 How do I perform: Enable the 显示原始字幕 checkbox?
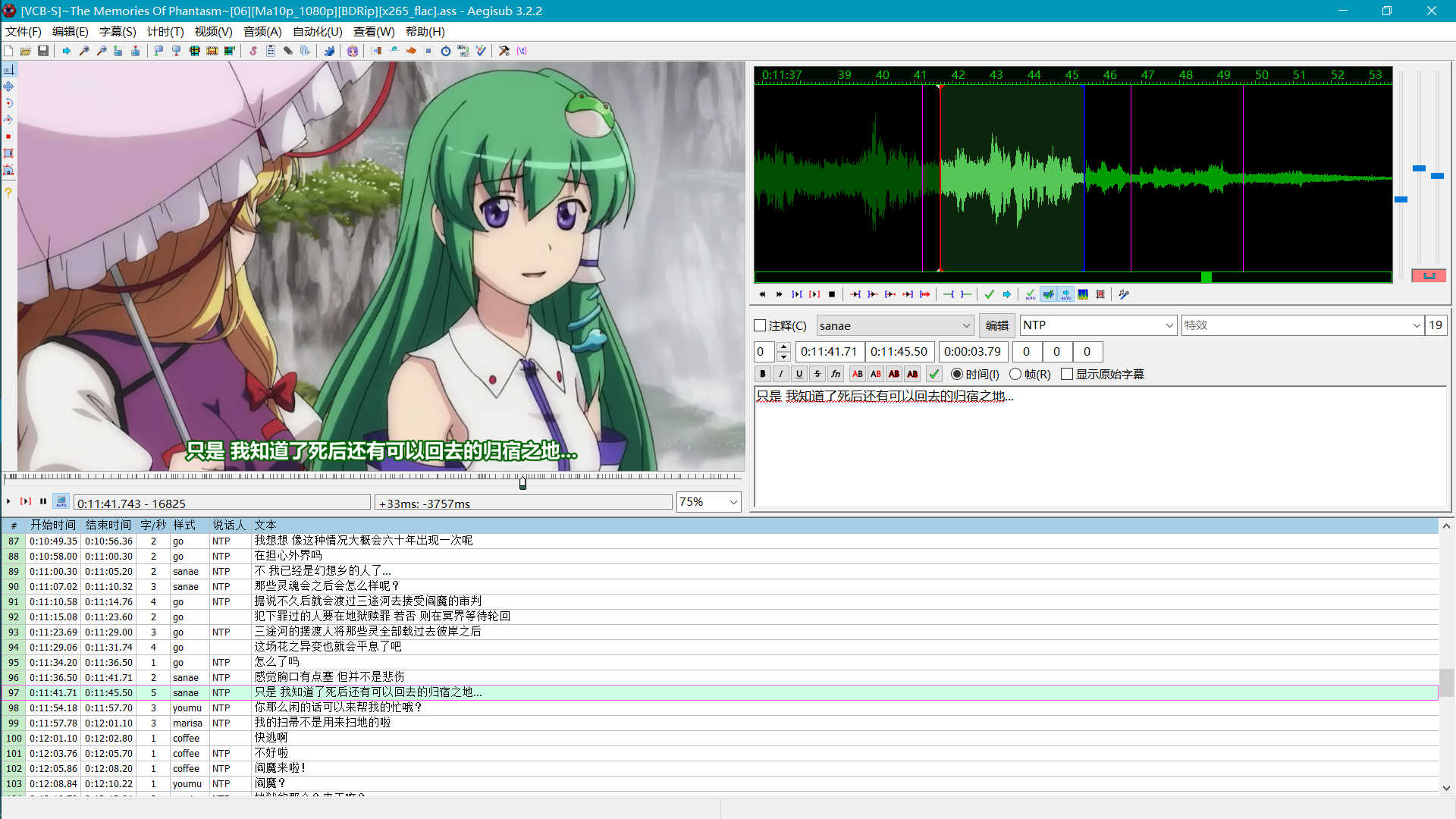point(1067,374)
